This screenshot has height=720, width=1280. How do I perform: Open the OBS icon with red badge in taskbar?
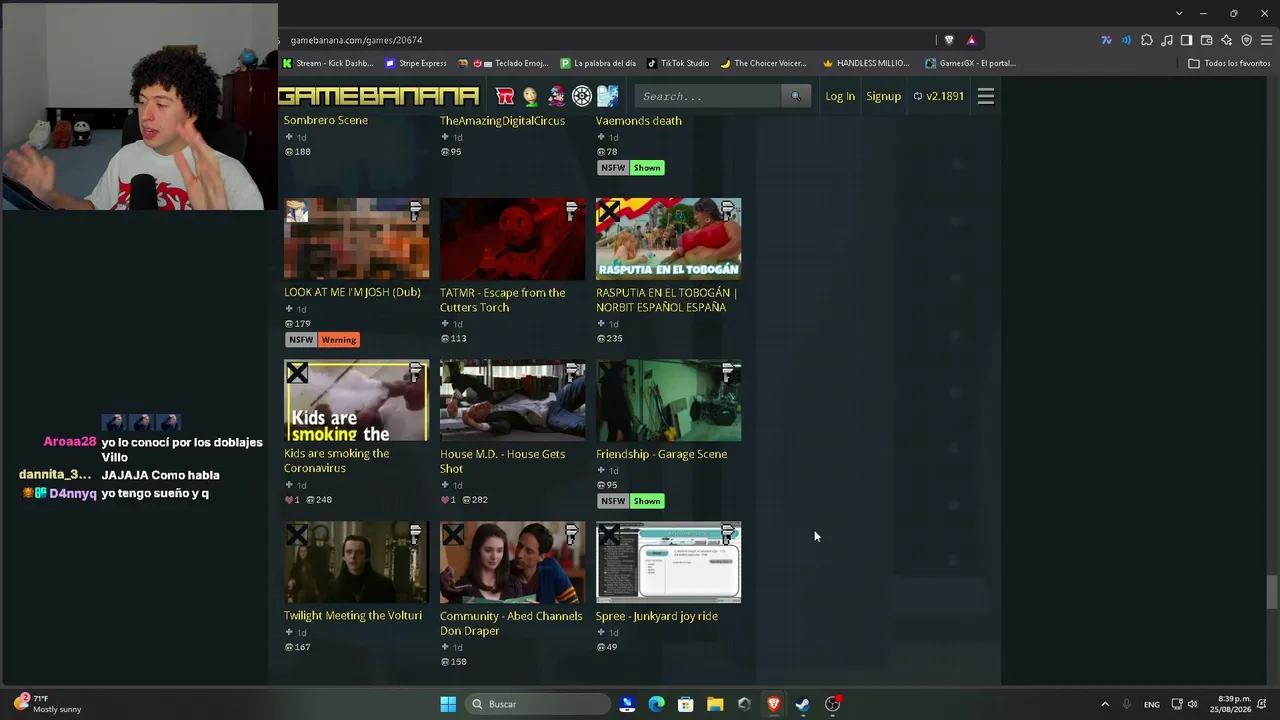tap(833, 704)
